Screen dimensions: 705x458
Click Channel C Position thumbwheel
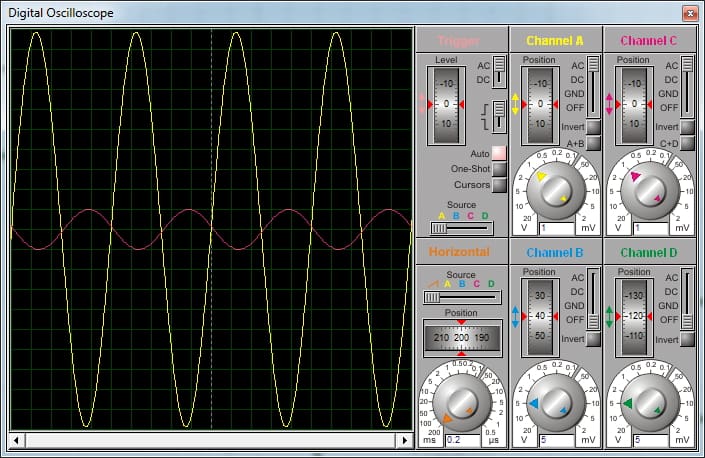pos(634,105)
